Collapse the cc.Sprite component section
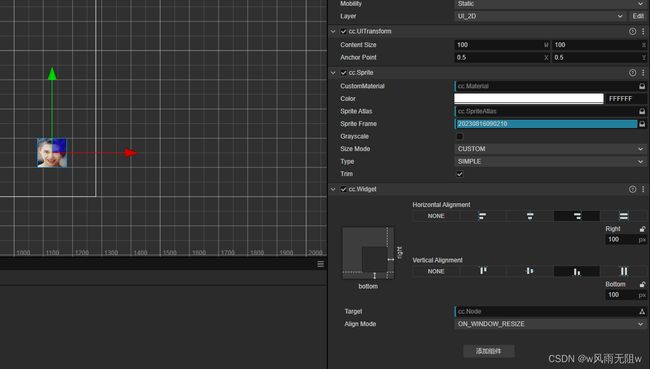The height and width of the screenshot is (369, 650). pos(333,73)
